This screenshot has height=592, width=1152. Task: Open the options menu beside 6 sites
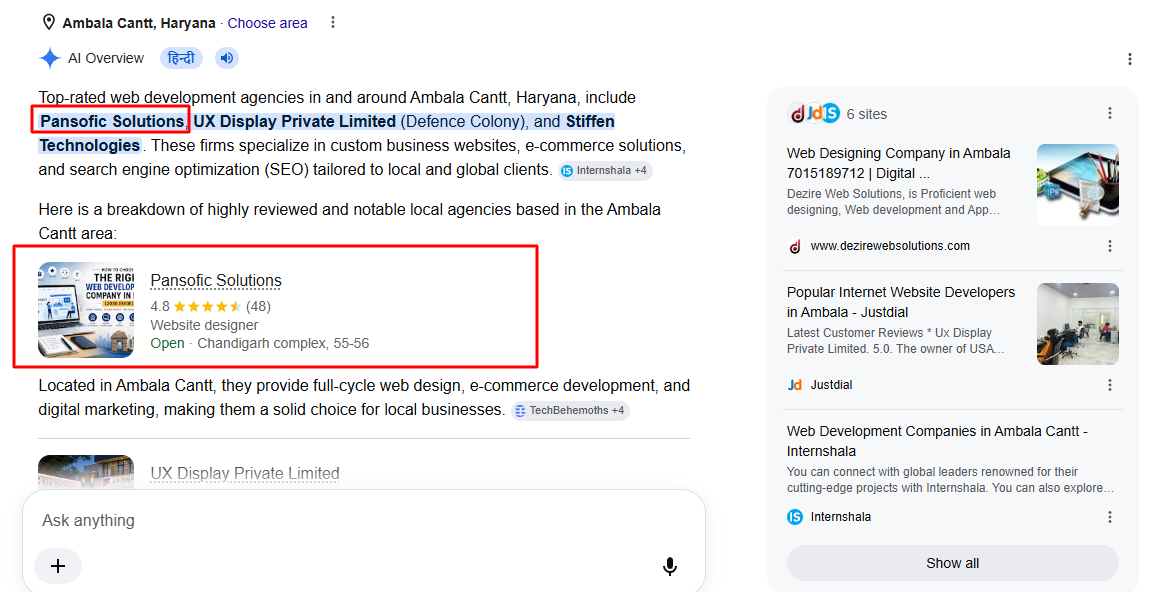coord(1110,113)
